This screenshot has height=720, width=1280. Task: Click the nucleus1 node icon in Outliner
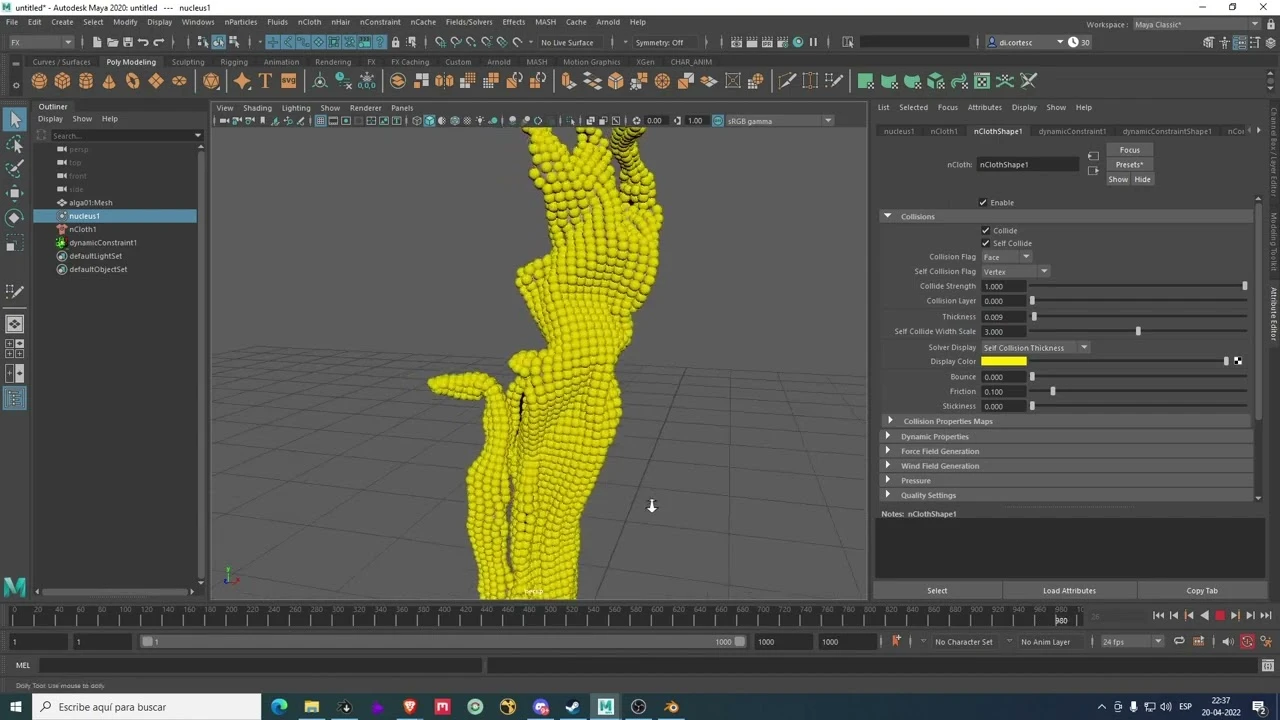(62, 216)
